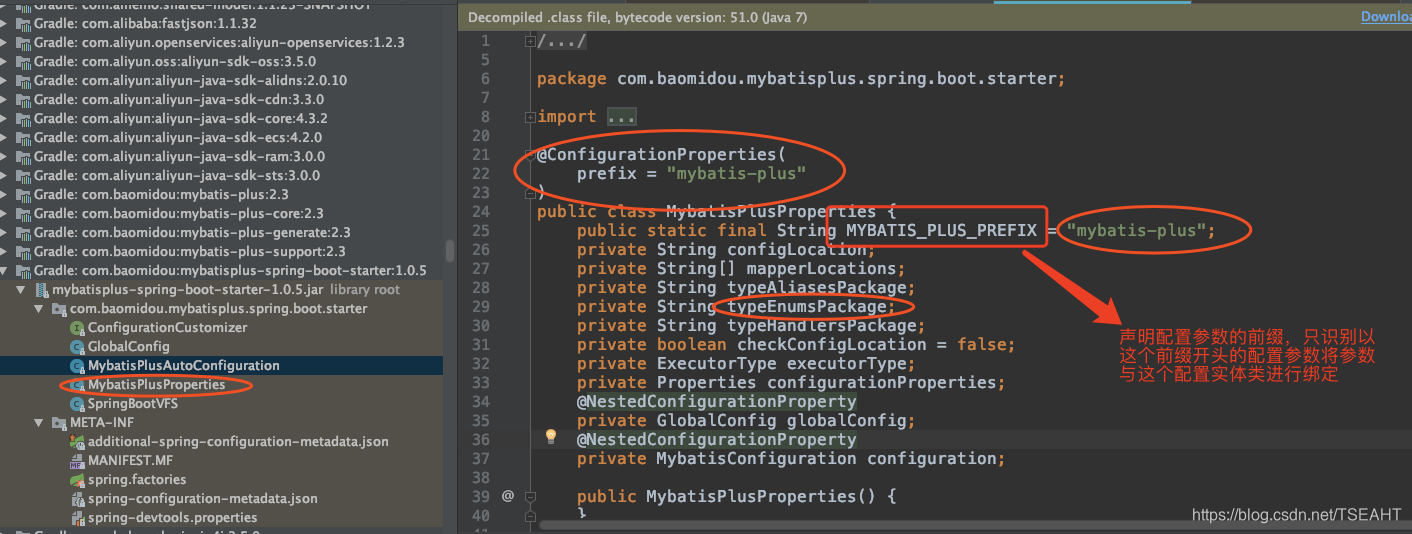Click the MybatisPlusProperties class icon
Image resolution: width=1412 pixels, height=534 pixels.
point(77,385)
